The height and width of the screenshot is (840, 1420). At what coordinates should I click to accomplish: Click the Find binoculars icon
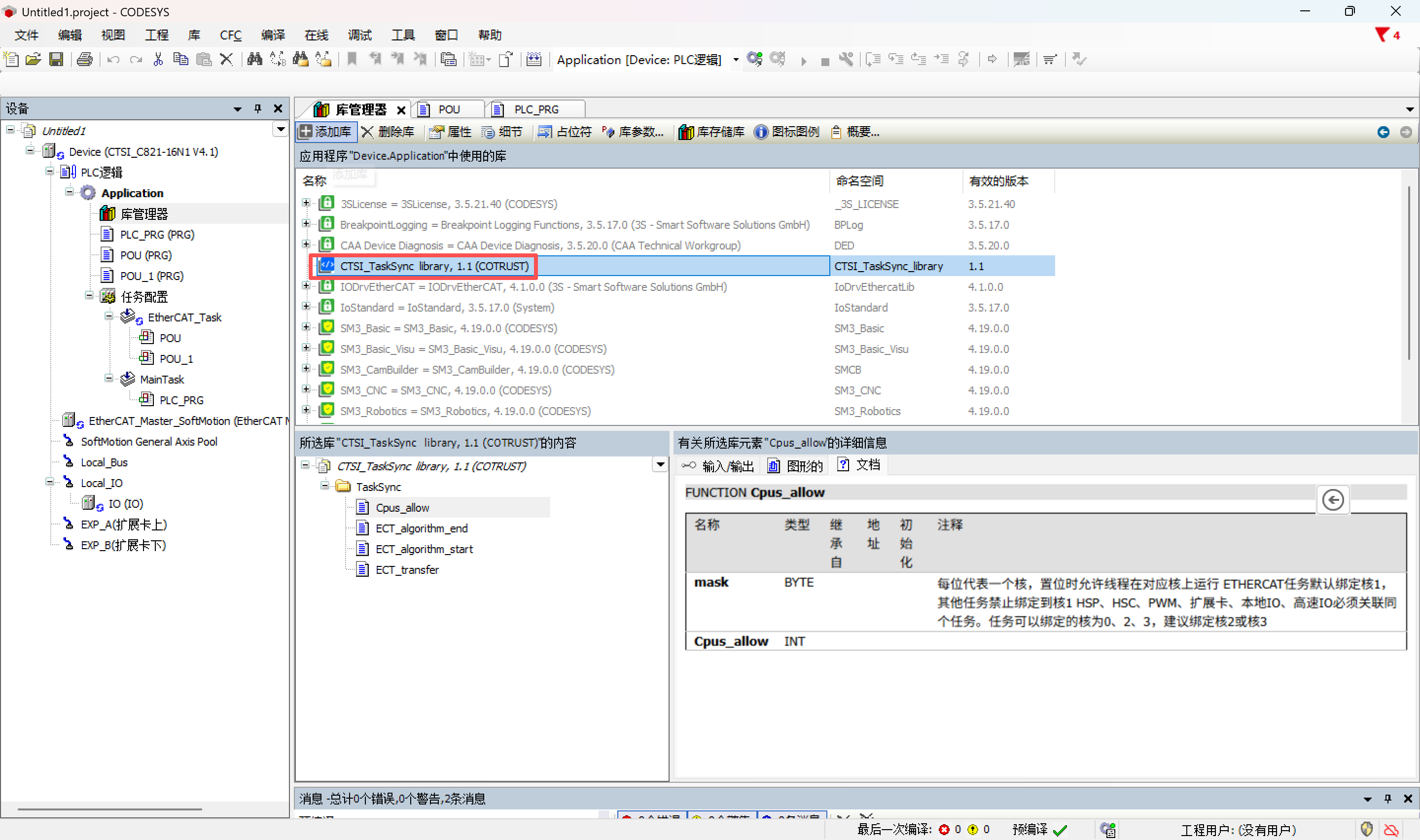click(x=255, y=60)
